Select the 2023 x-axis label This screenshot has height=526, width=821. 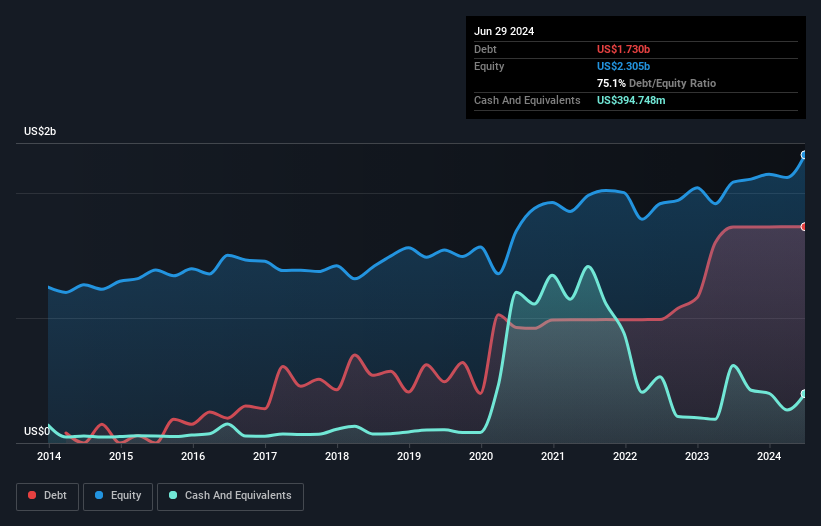pos(697,456)
